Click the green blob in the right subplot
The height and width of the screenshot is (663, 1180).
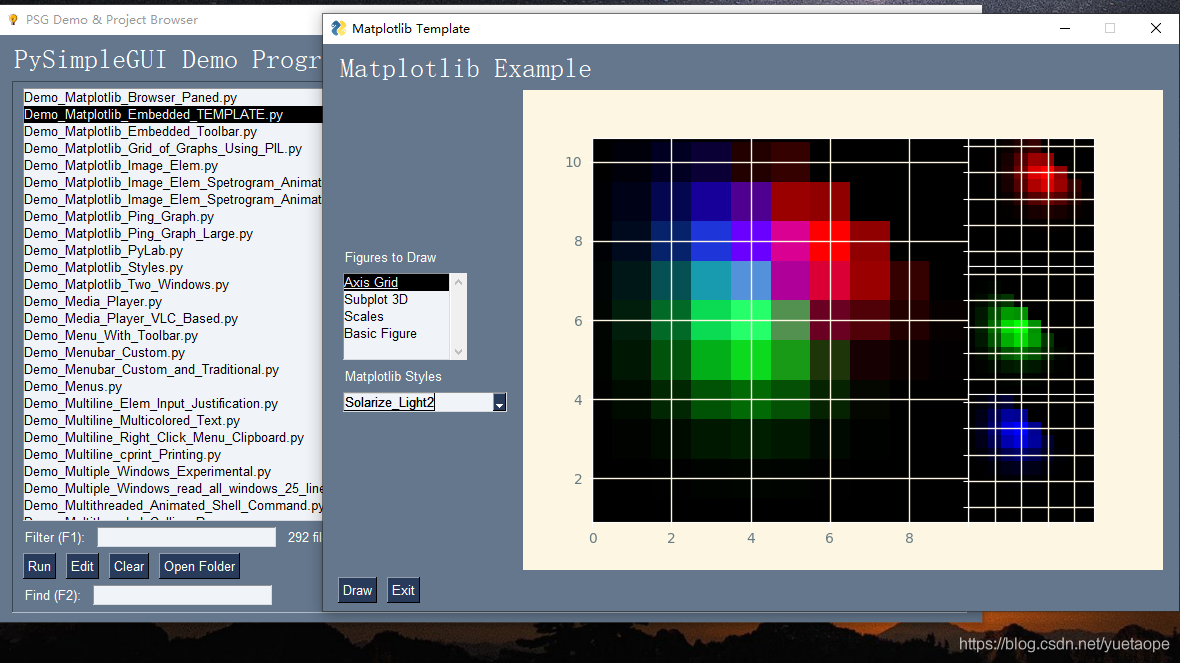pyautogui.click(x=1014, y=332)
